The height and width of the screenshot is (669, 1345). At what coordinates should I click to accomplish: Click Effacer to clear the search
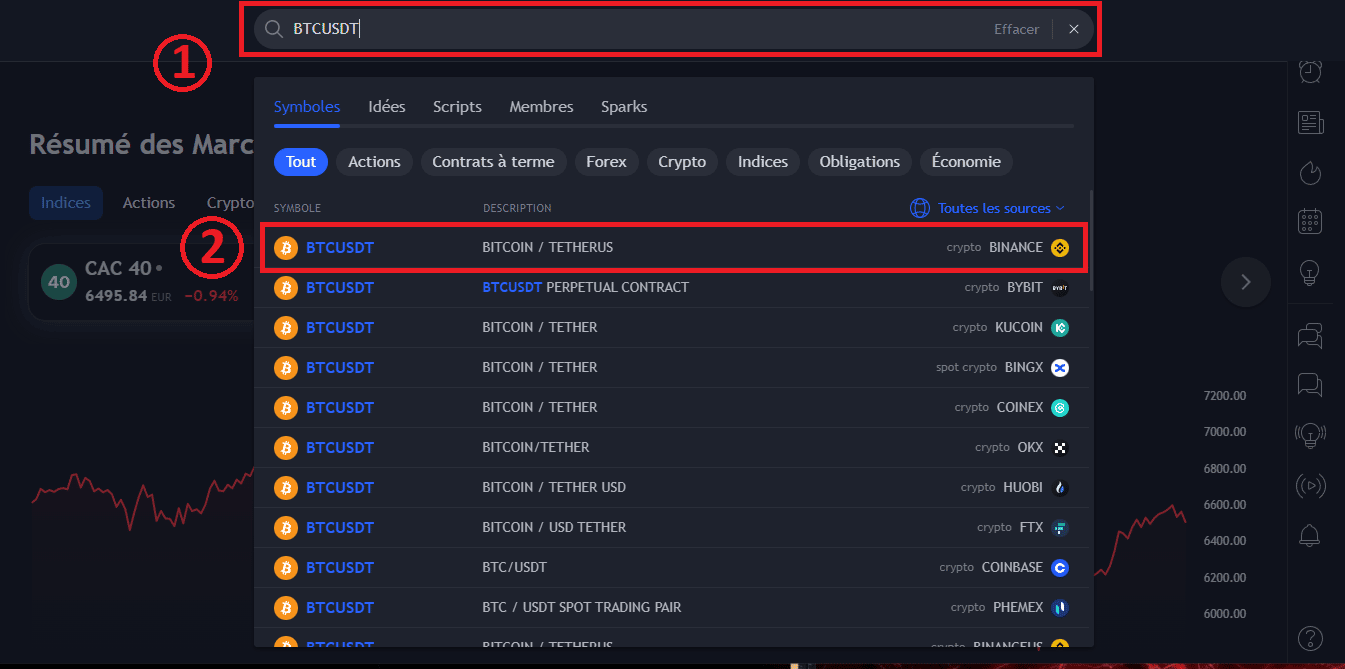point(1016,29)
